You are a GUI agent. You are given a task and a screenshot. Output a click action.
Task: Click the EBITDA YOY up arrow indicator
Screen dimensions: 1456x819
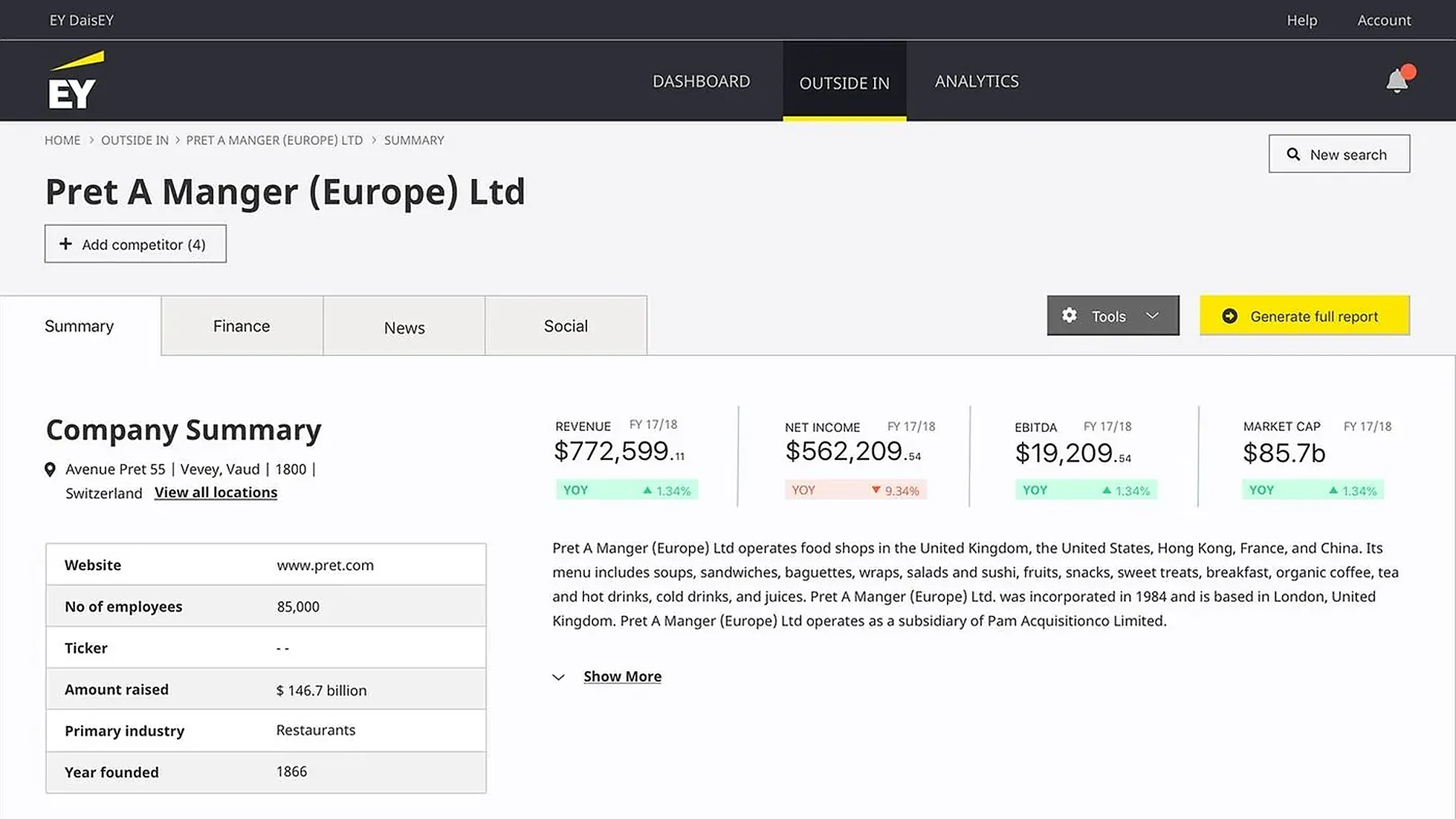click(x=1107, y=490)
